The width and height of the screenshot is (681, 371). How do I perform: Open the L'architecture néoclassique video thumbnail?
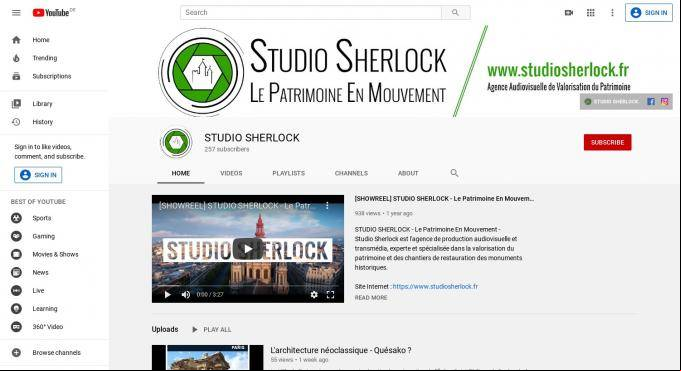[208, 358]
